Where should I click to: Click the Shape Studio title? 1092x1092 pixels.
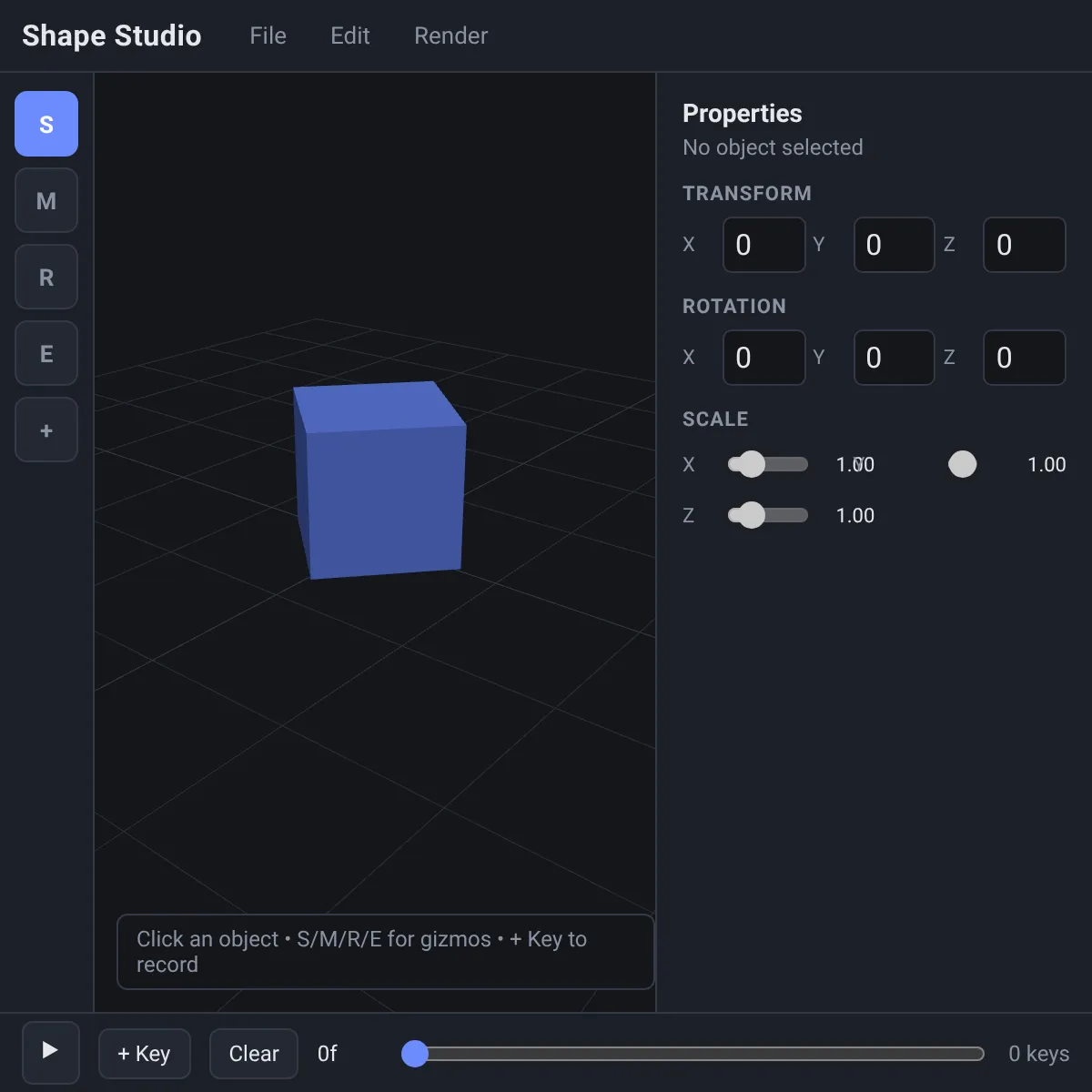point(112,35)
